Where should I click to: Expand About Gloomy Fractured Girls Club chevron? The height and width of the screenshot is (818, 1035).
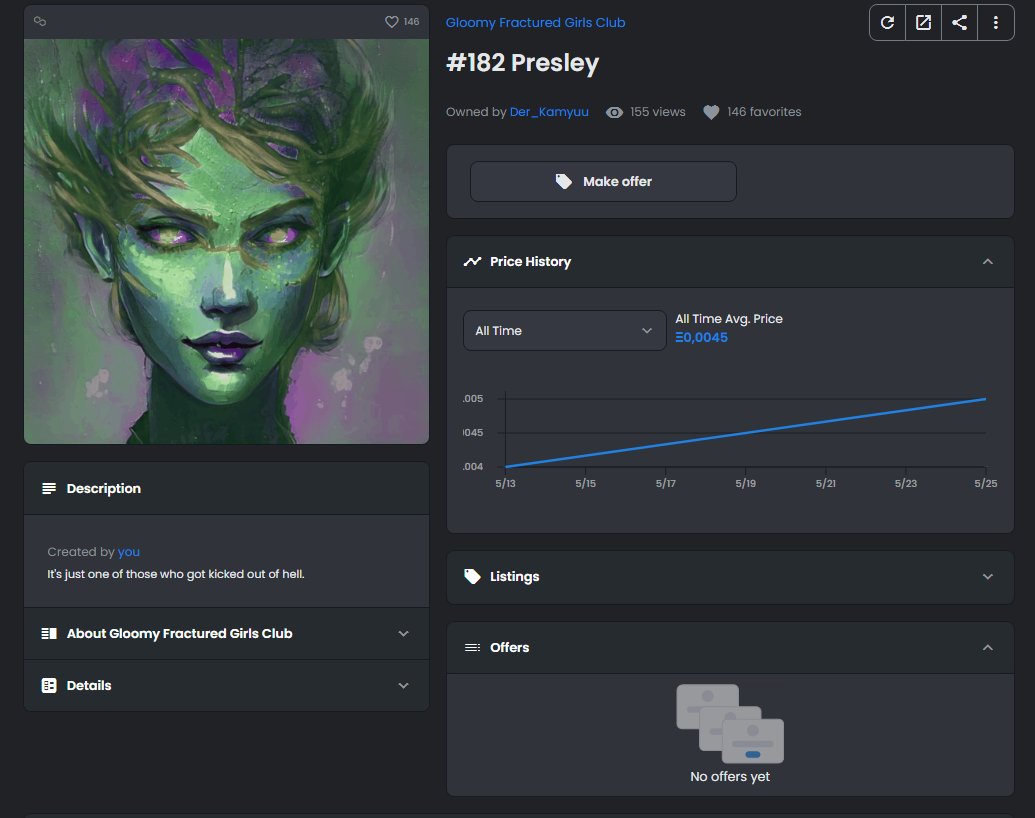tap(403, 634)
